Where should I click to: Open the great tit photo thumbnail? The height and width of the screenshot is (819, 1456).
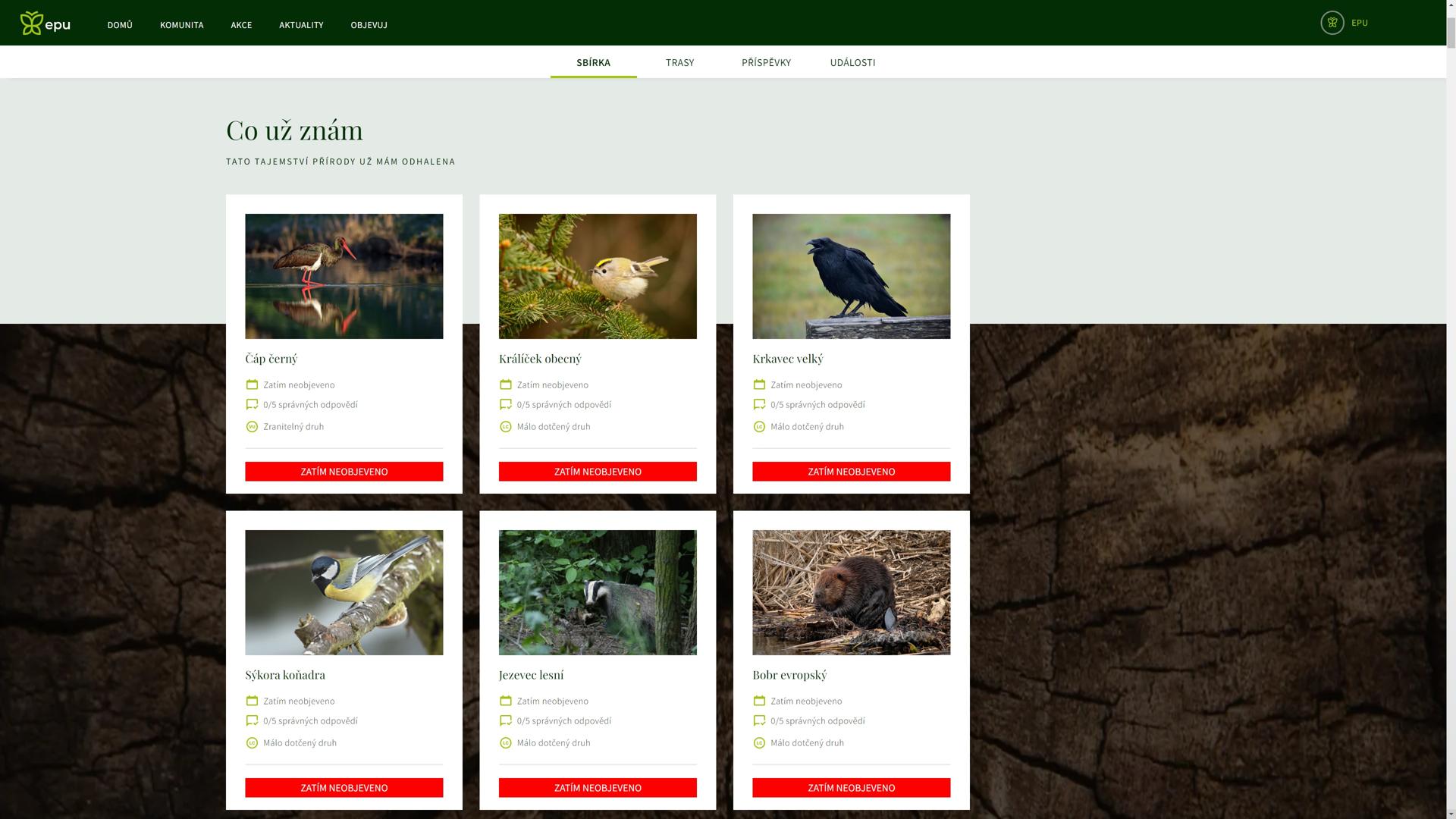tap(344, 592)
